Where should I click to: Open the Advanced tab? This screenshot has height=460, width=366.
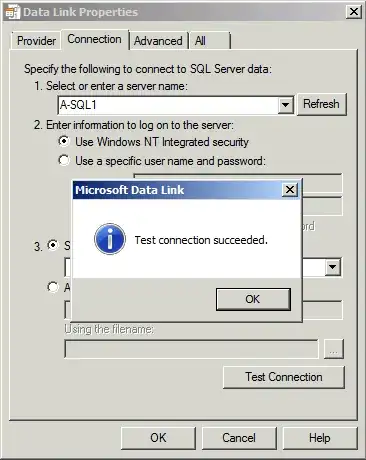click(158, 41)
